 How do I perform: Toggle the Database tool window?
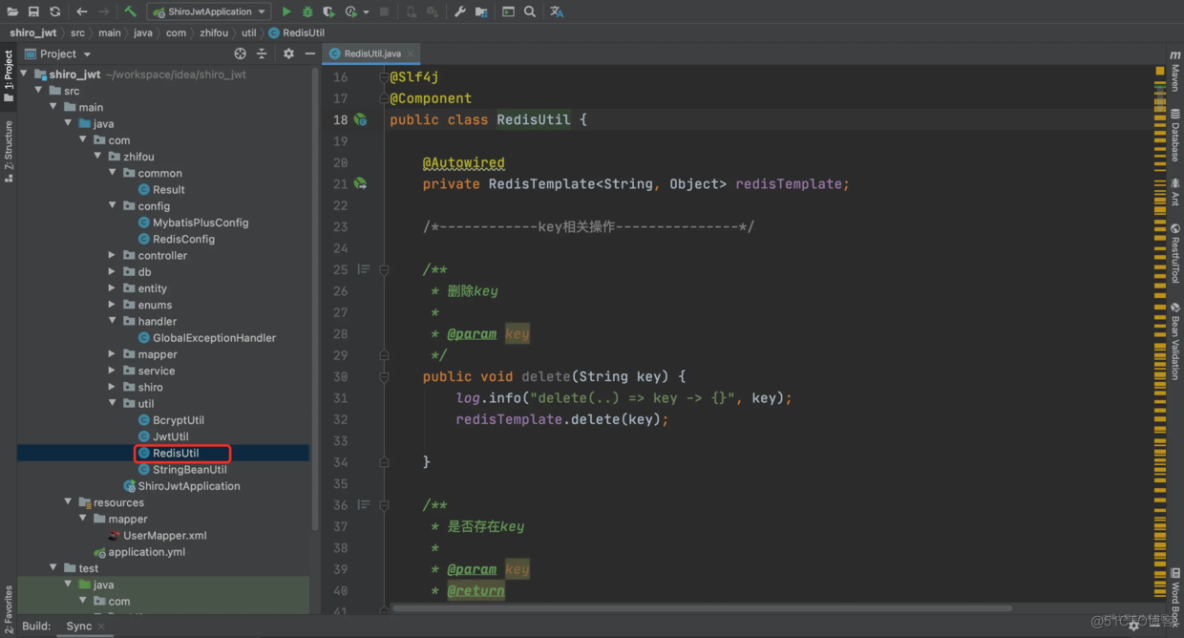click(1175, 135)
